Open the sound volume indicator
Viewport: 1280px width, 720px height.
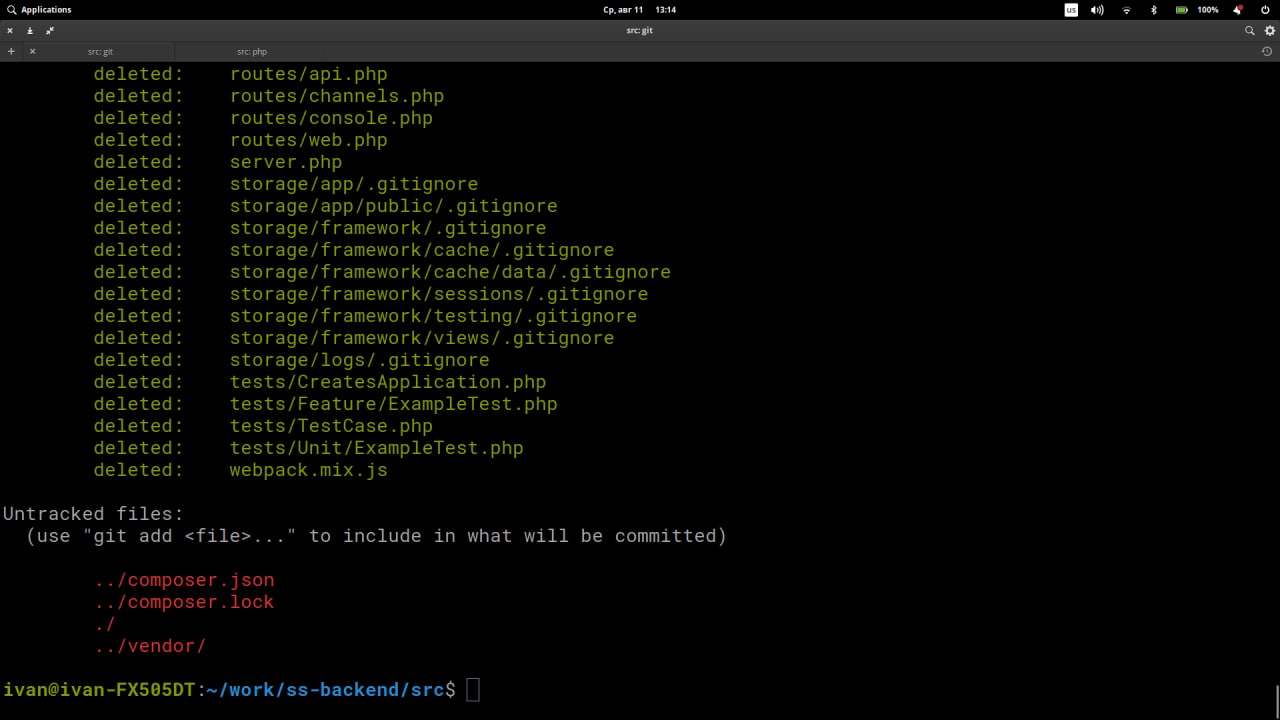coord(1097,10)
